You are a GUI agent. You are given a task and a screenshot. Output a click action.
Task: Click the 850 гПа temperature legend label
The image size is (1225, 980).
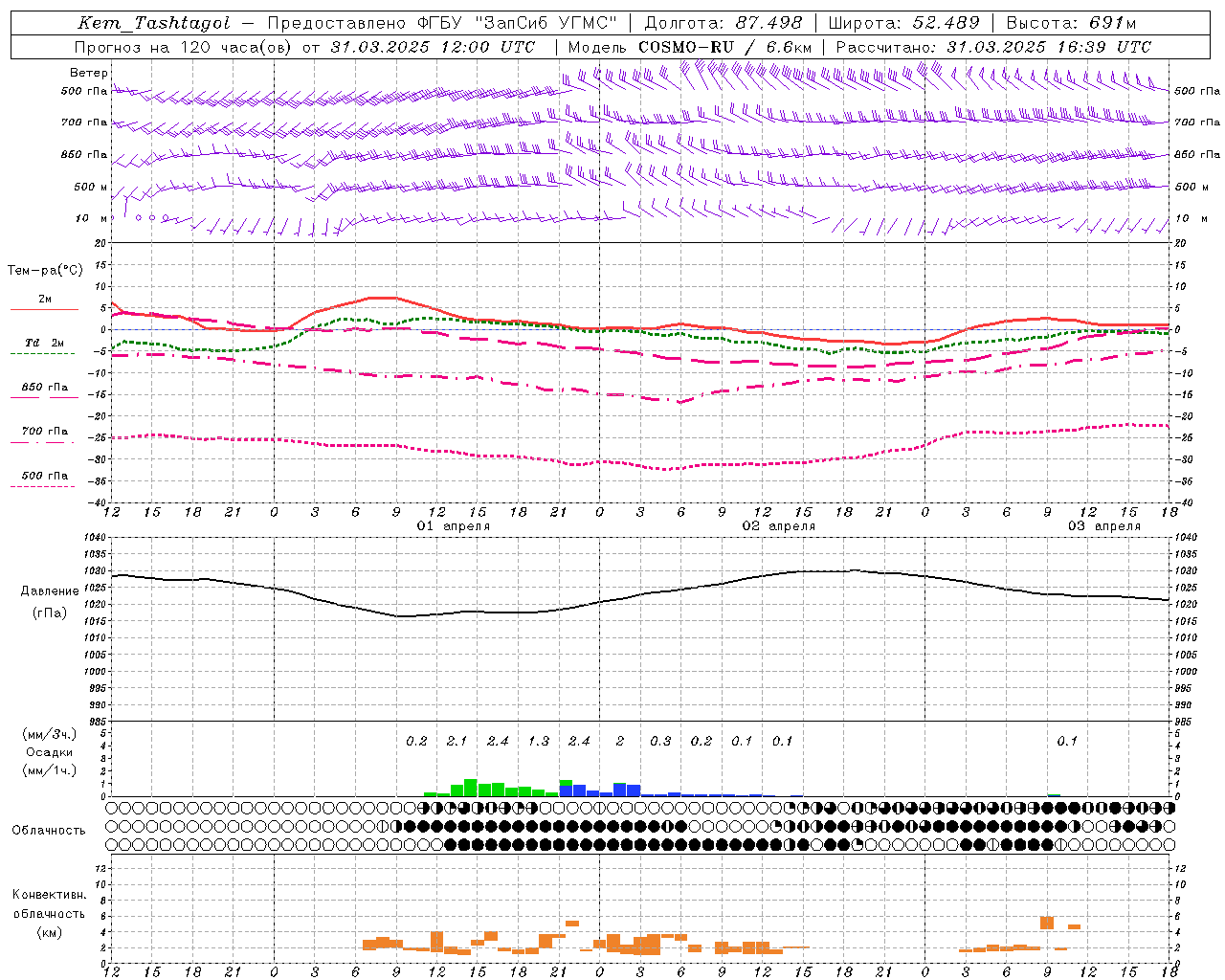45,388
